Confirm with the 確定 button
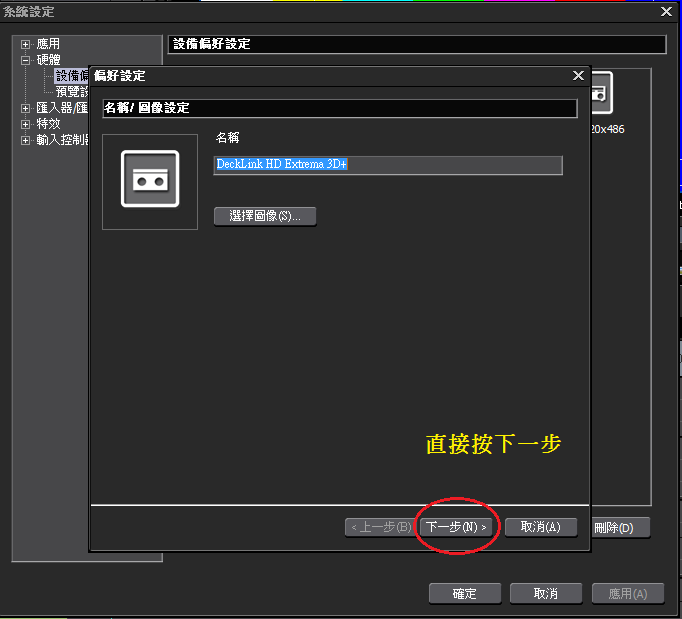 (465, 594)
